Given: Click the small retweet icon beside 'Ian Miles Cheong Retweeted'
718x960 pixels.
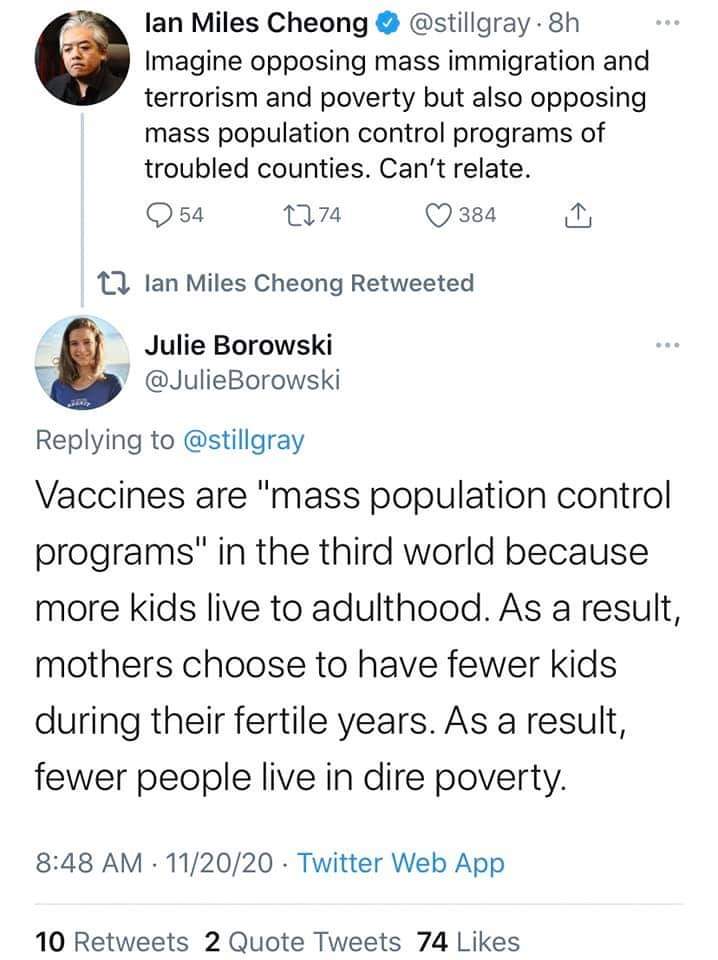Looking at the screenshot, I should pos(114,283).
